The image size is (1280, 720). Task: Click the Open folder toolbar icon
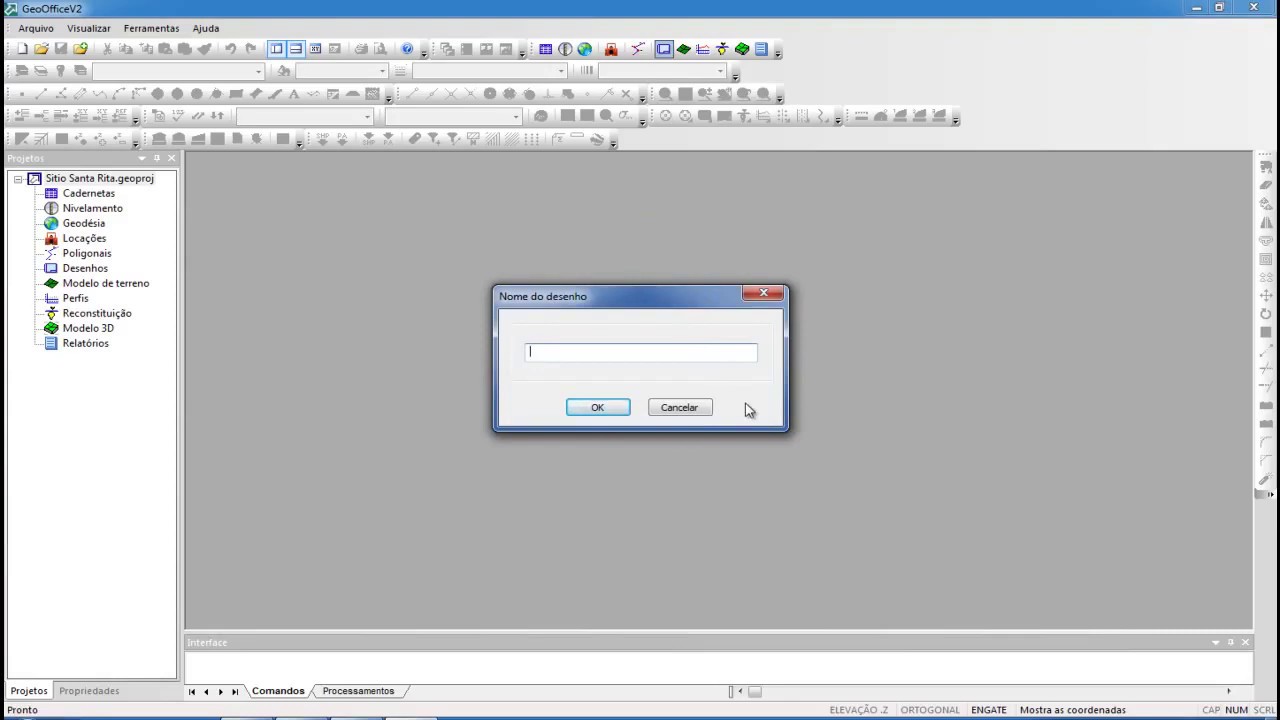(41, 49)
